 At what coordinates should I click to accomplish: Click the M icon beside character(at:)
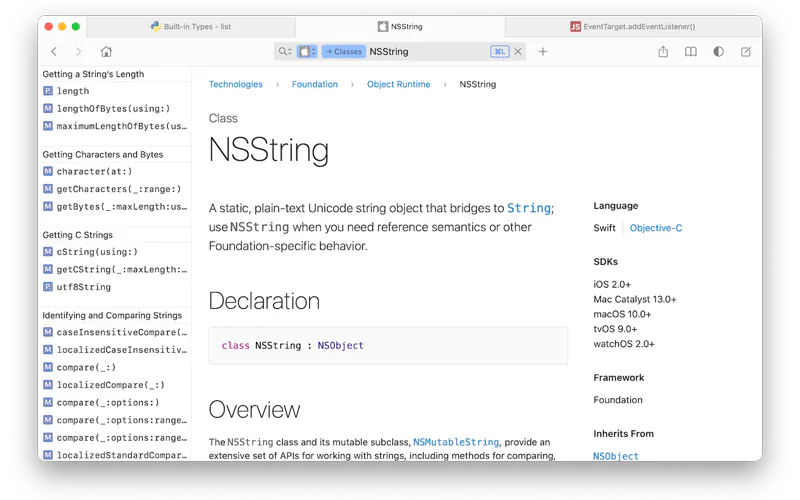[47, 171]
